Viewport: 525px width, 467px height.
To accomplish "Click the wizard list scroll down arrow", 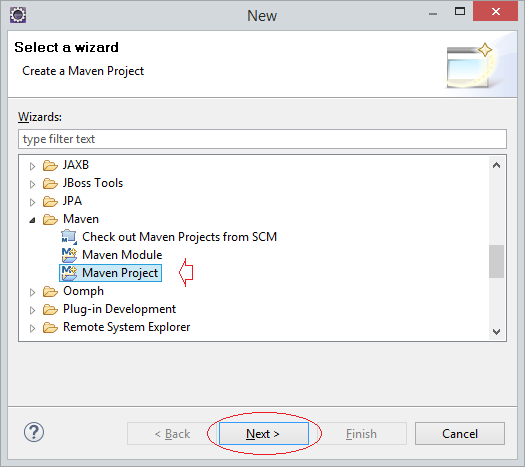I will point(497,331).
